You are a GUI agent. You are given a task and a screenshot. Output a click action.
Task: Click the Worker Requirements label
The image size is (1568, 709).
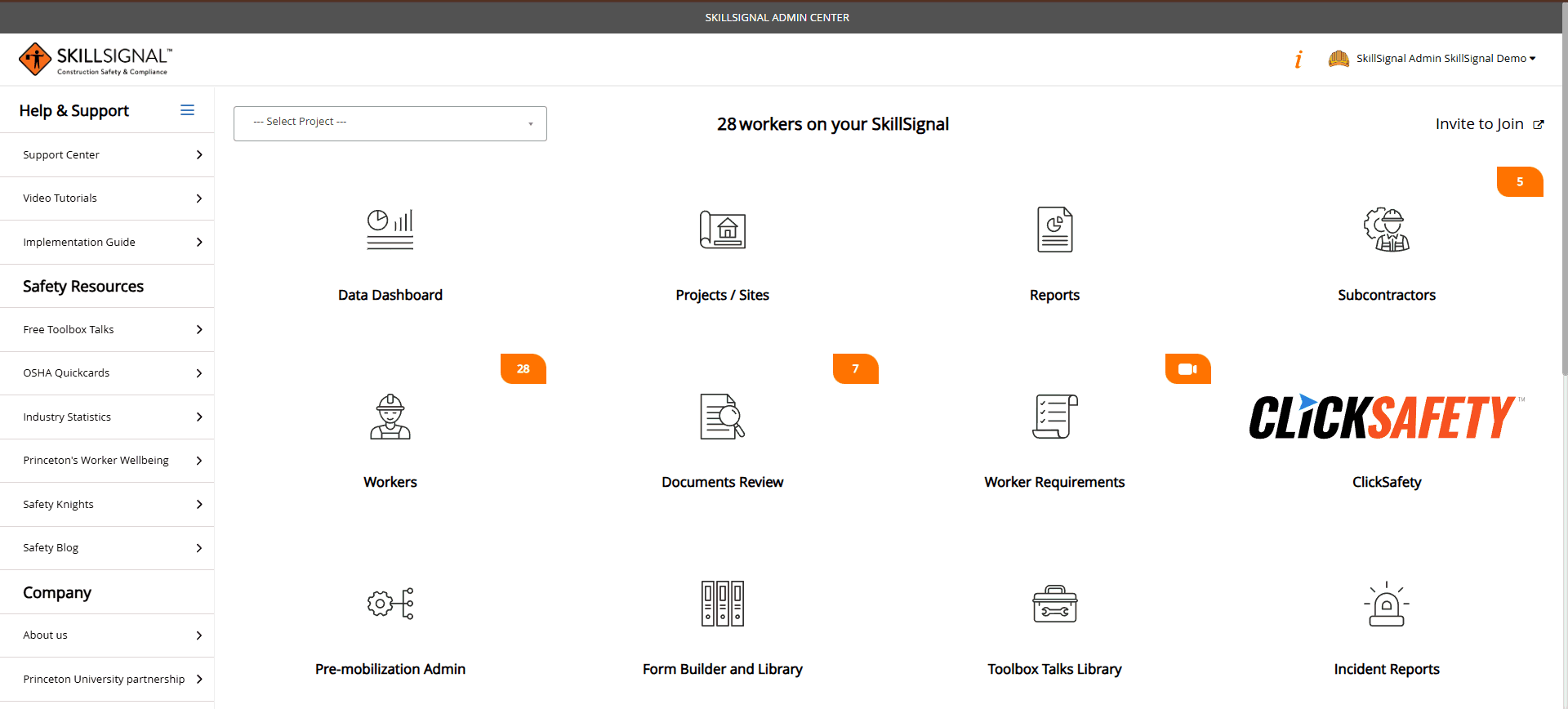pos(1055,483)
